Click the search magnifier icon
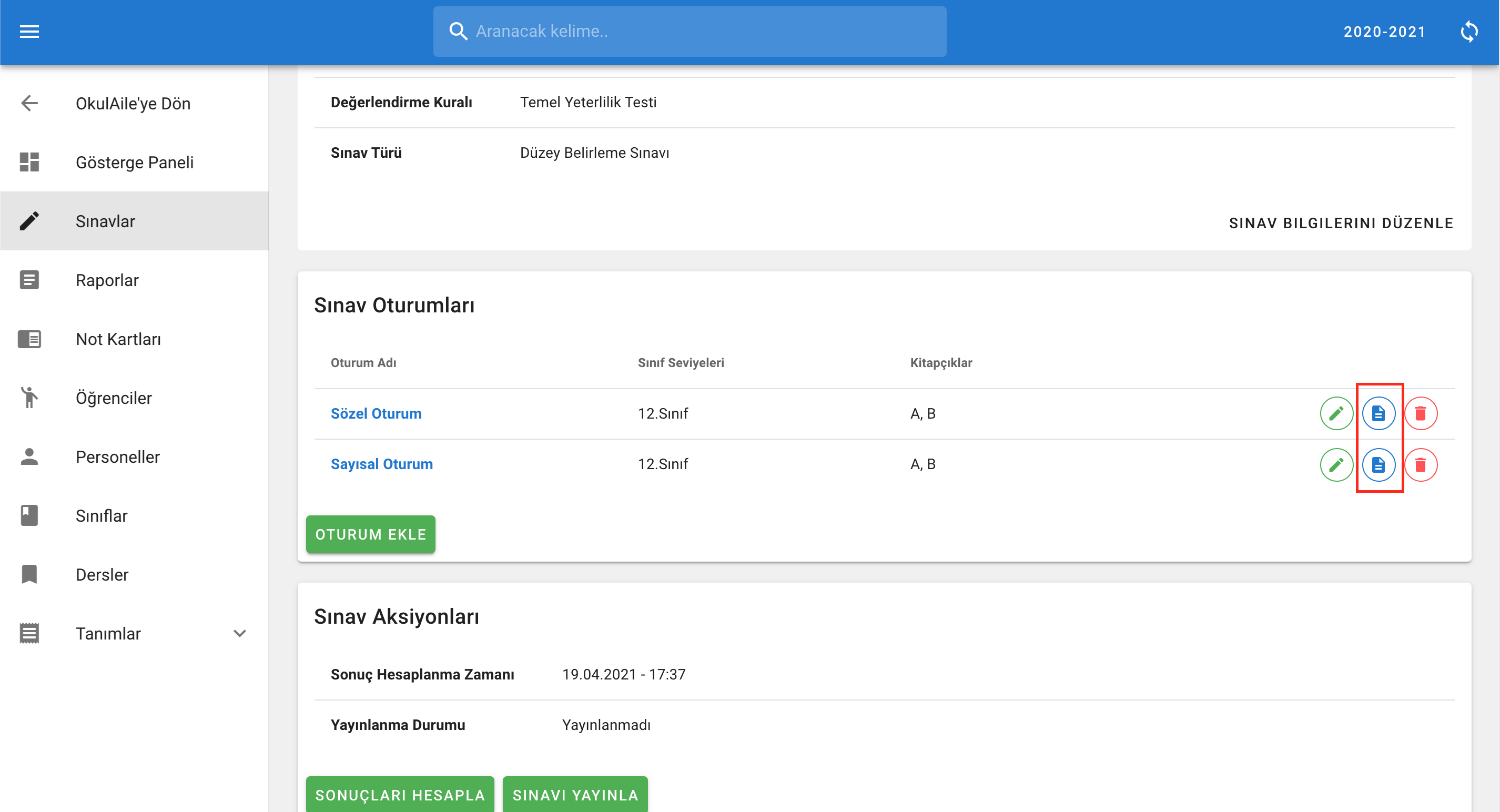 [x=458, y=32]
